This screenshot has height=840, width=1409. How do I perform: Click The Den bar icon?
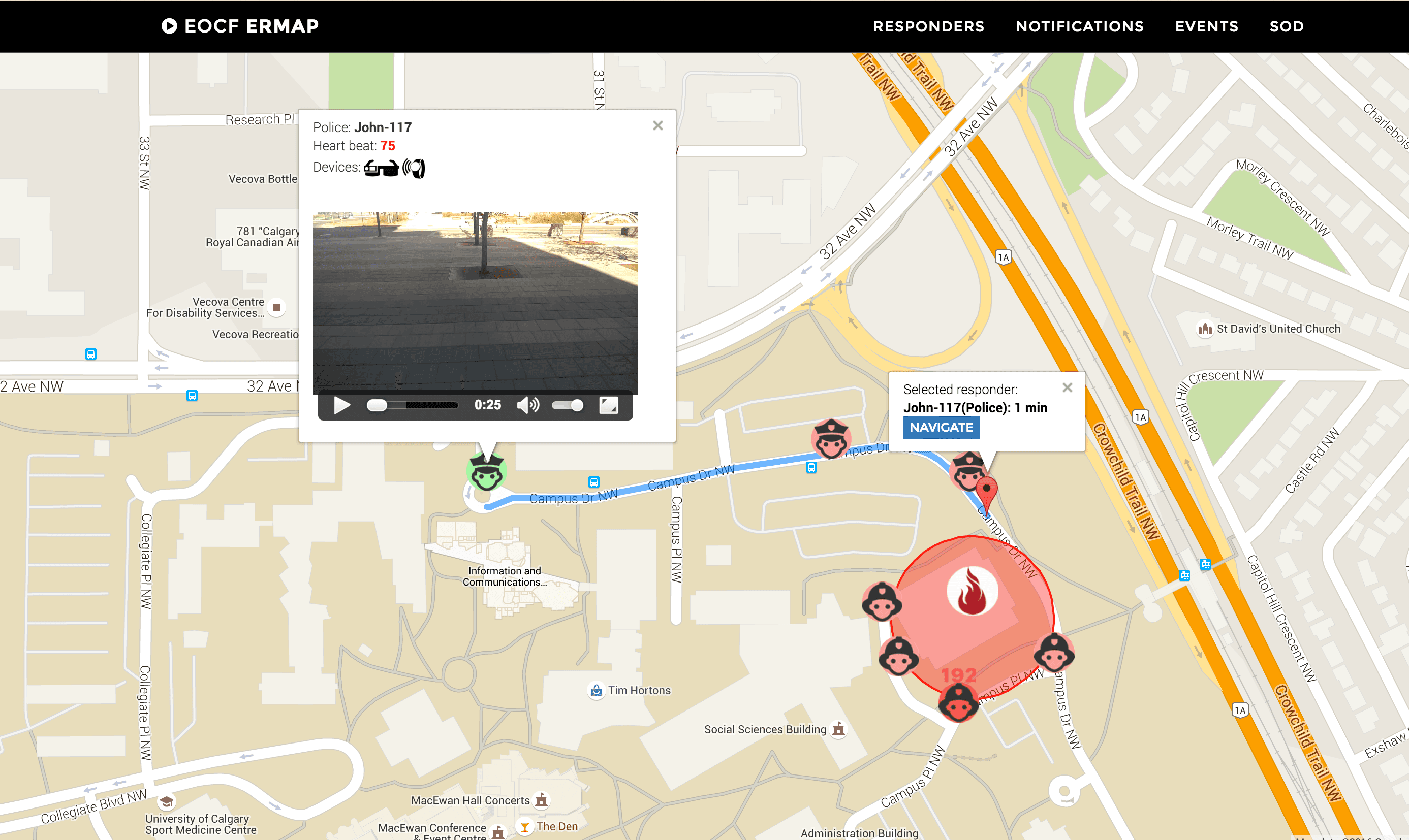pyautogui.click(x=524, y=827)
